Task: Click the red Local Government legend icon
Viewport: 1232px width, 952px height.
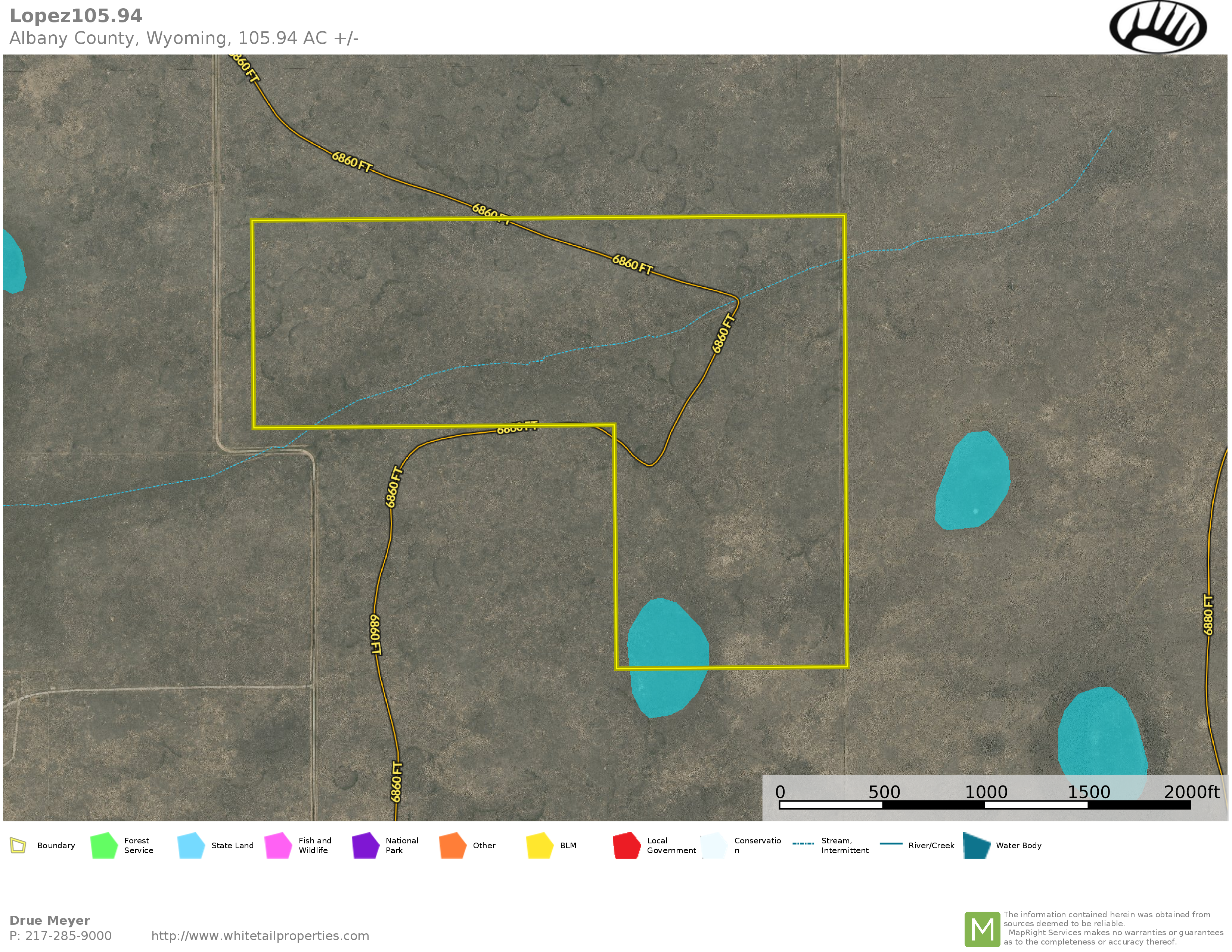Action: click(x=627, y=845)
